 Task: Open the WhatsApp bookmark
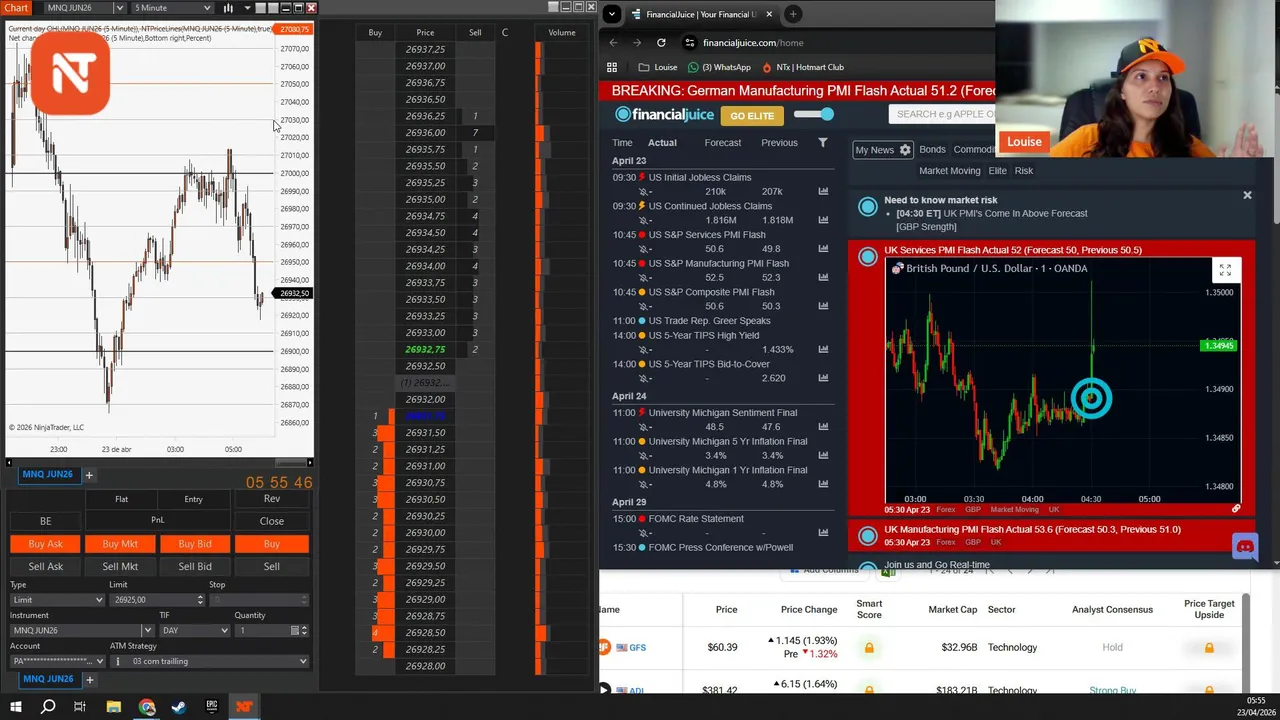[x=719, y=67]
